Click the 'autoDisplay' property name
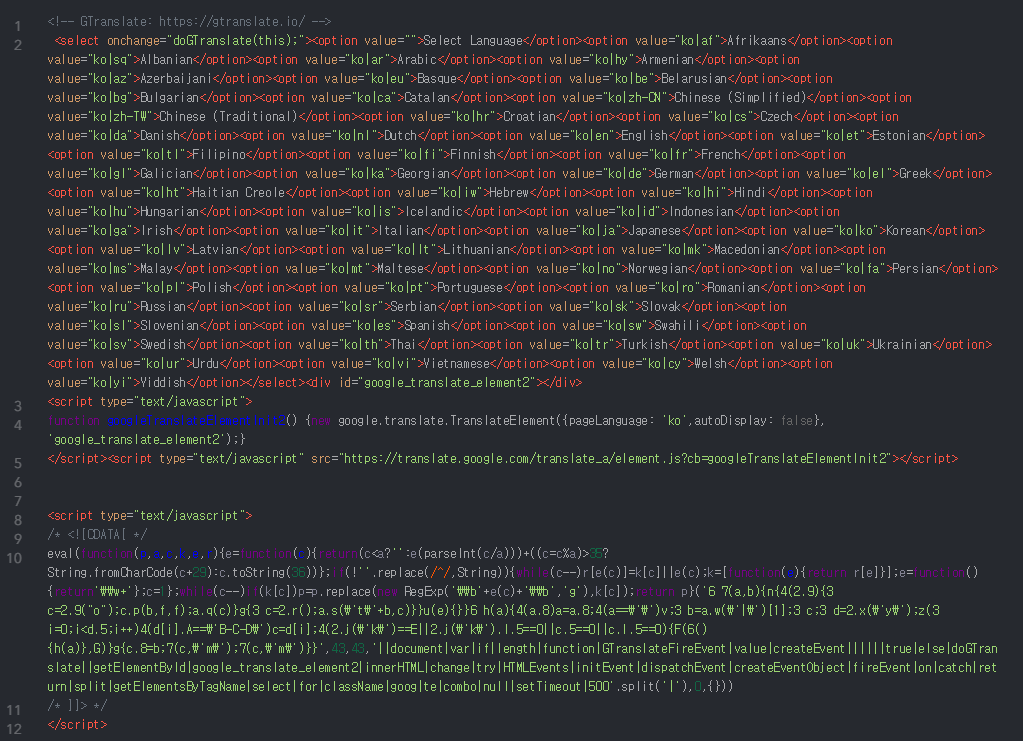1023x741 pixels. [730, 421]
